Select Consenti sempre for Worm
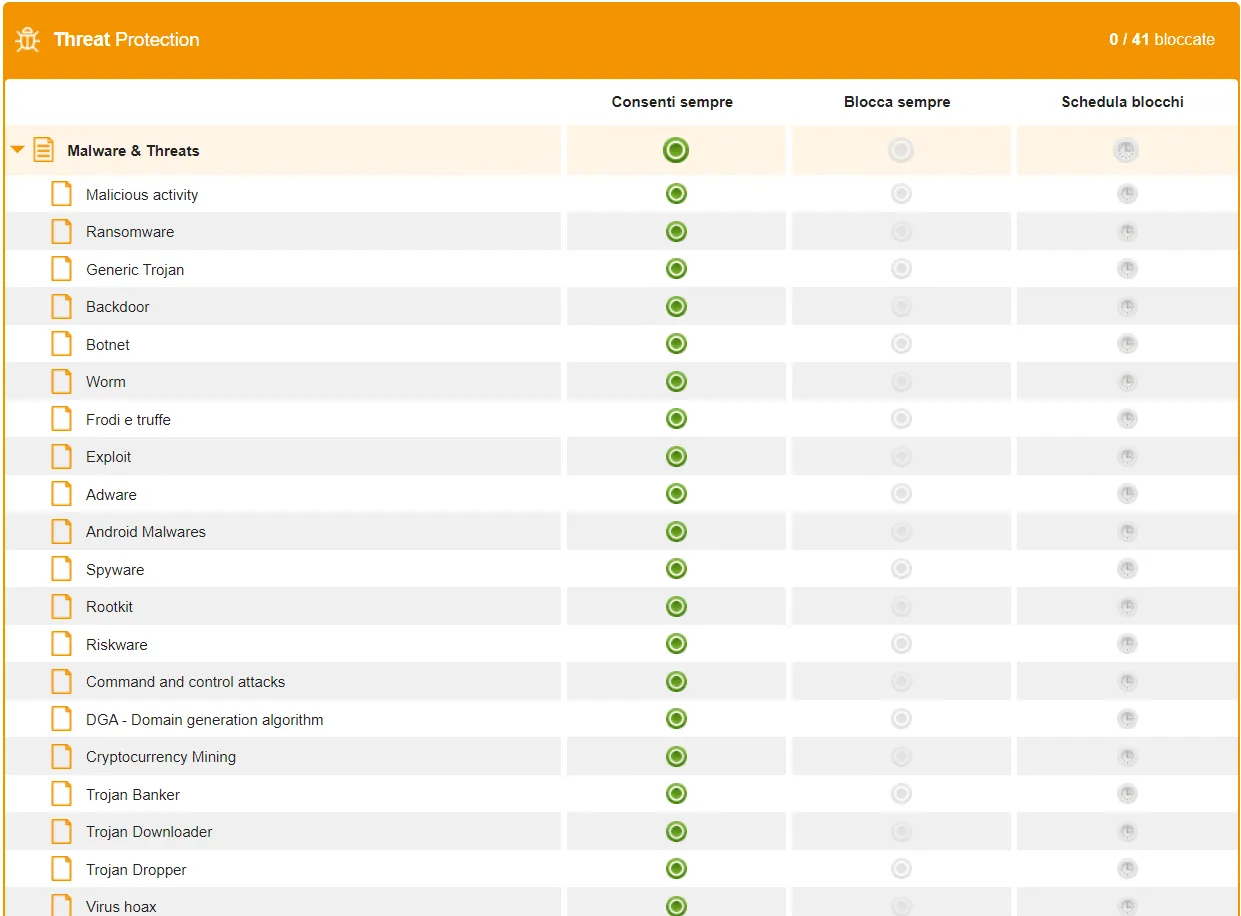The height and width of the screenshot is (916, 1241). pyautogui.click(x=676, y=382)
